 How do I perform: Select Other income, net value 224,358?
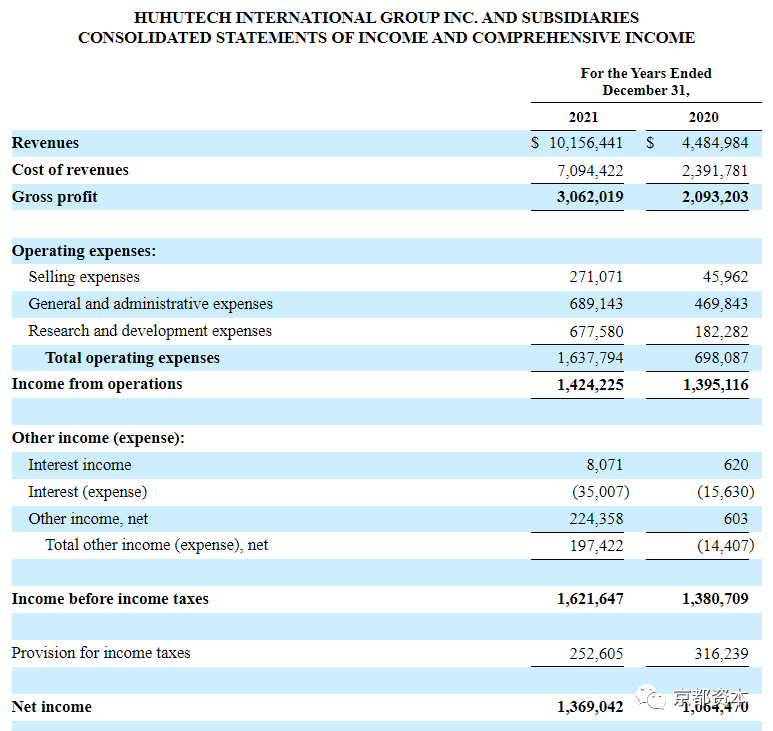(596, 519)
